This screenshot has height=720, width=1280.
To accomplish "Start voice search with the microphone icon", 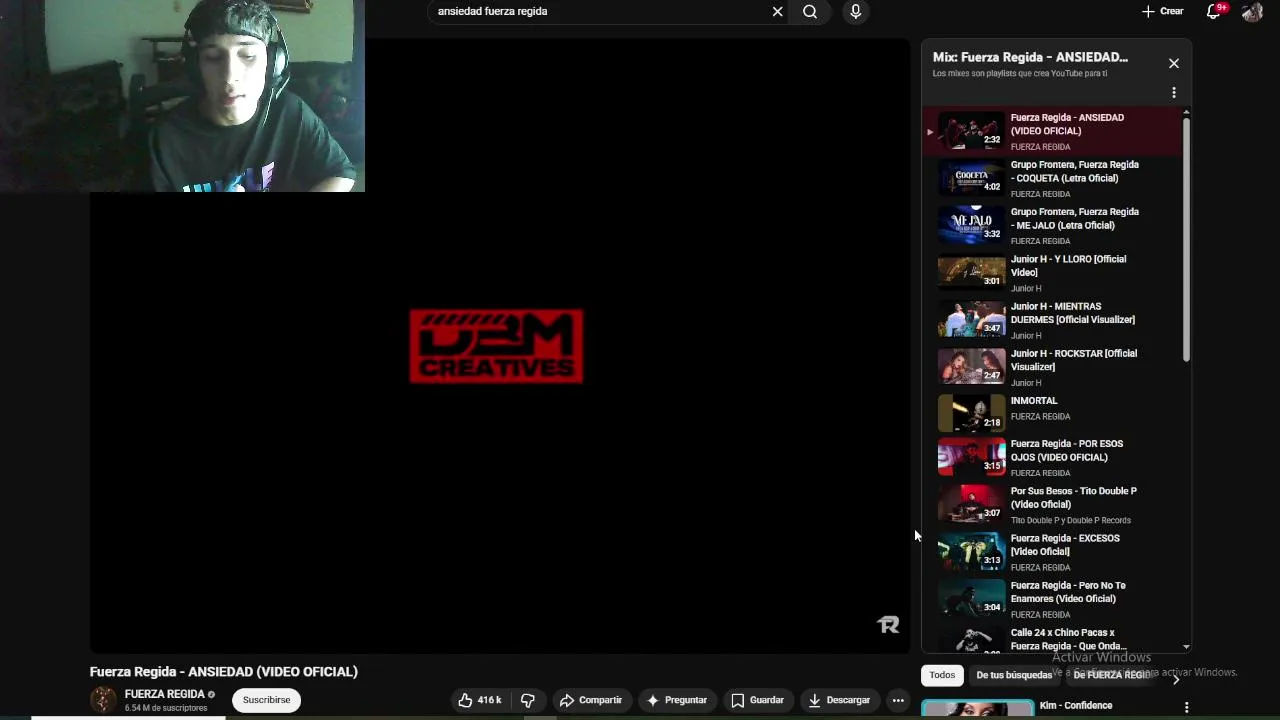I will 855,12.
